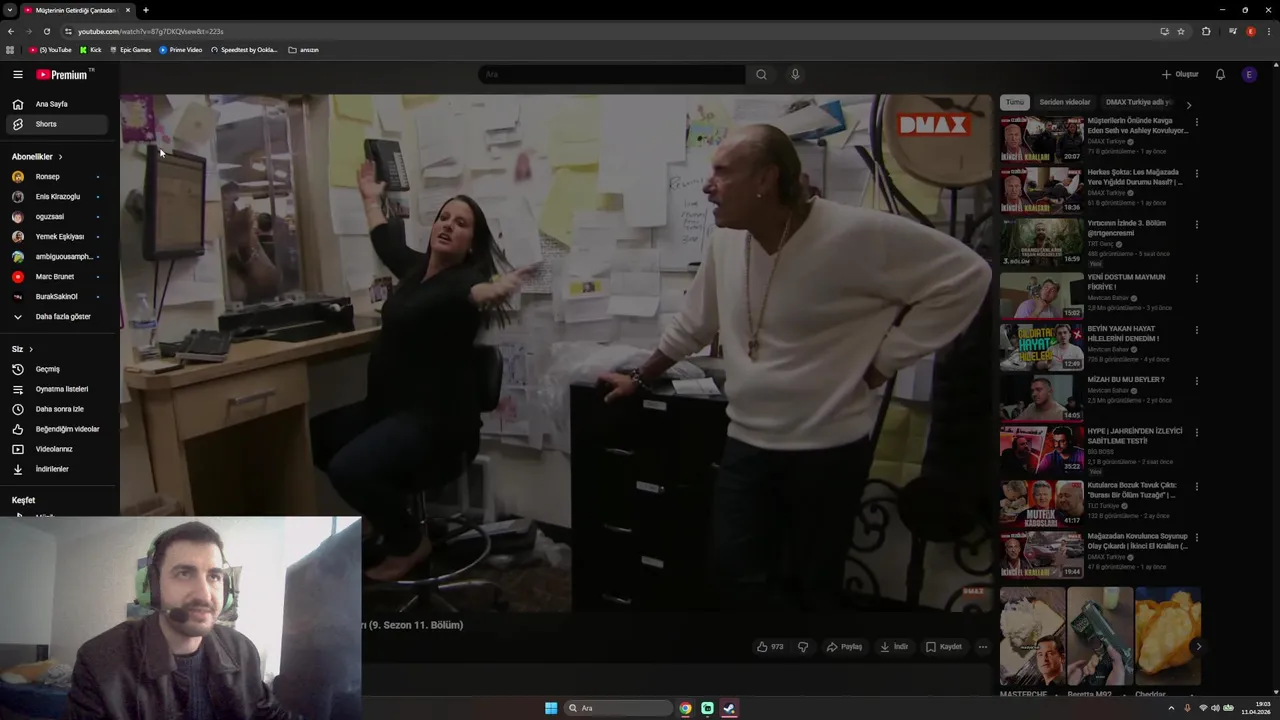Open Speedtest by Ookla bookmark

(245, 50)
